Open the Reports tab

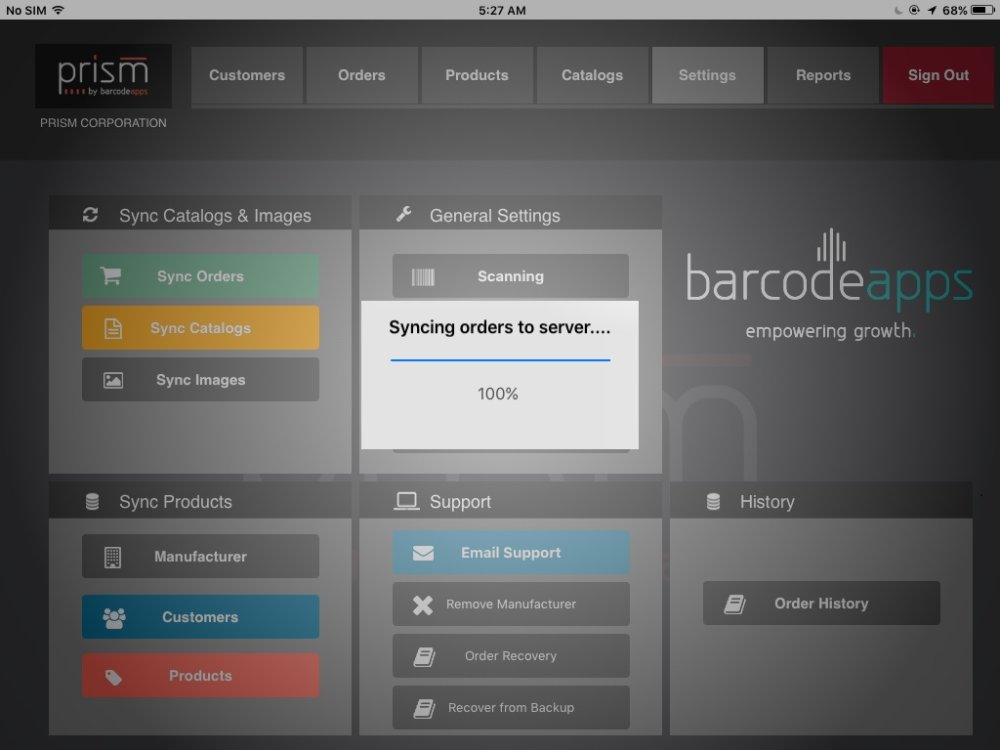pyautogui.click(x=823, y=75)
